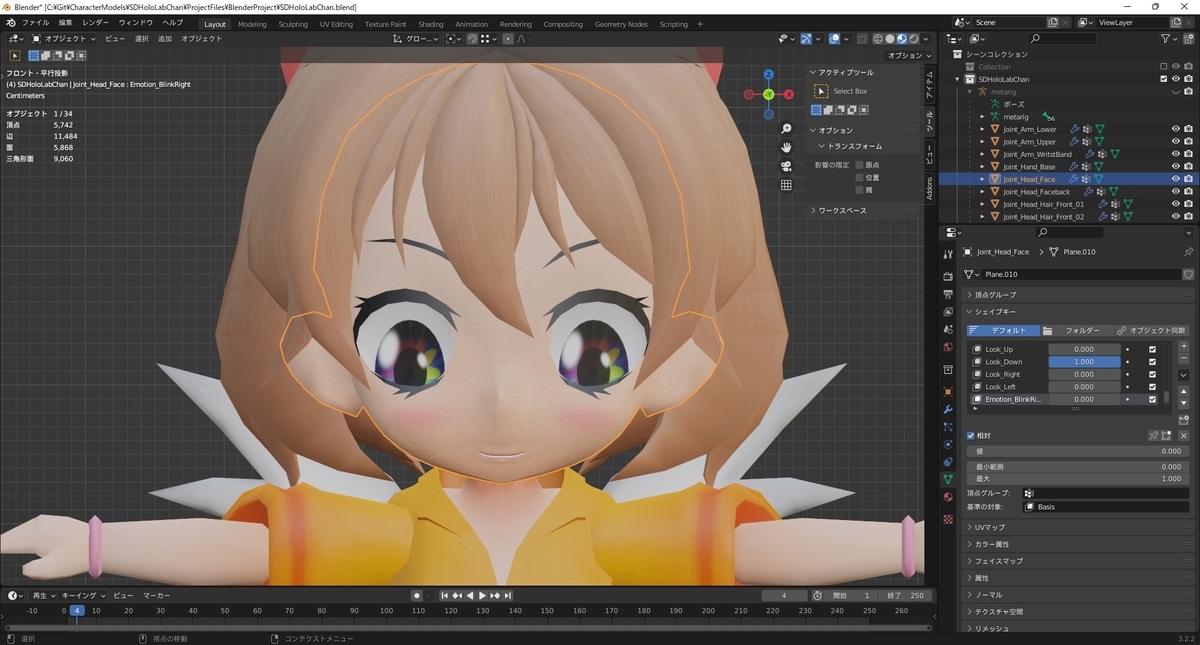Toggle Look_Up shape key checkbox
The height and width of the screenshot is (645, 1200).
(1152, 349)
